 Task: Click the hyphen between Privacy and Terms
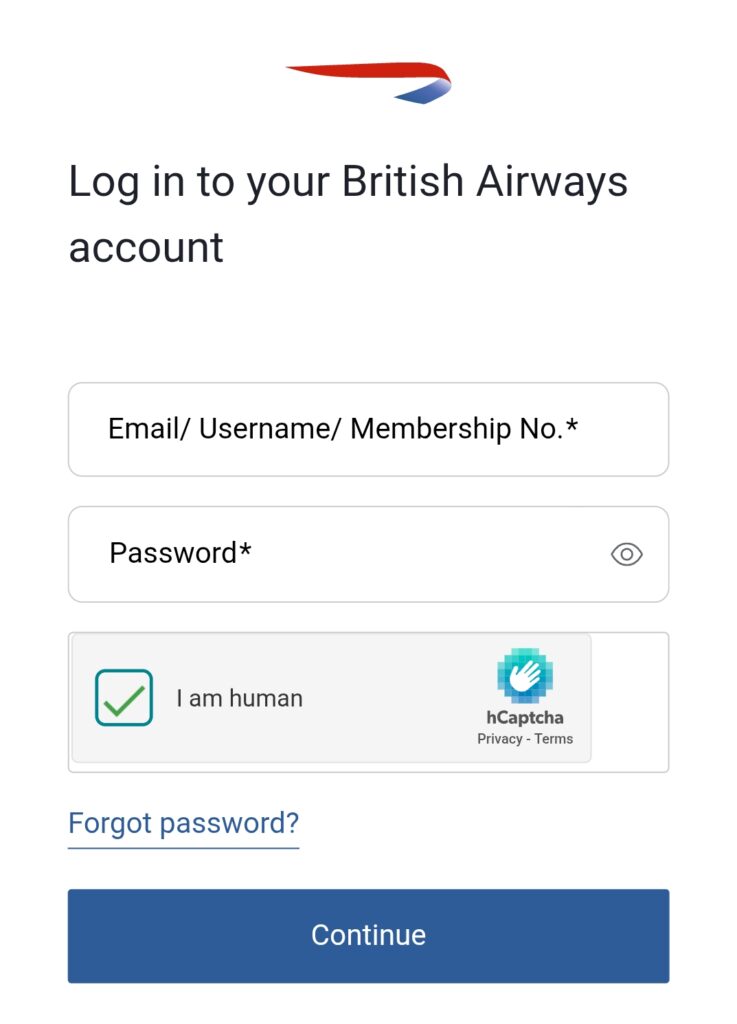coord(529,739)
